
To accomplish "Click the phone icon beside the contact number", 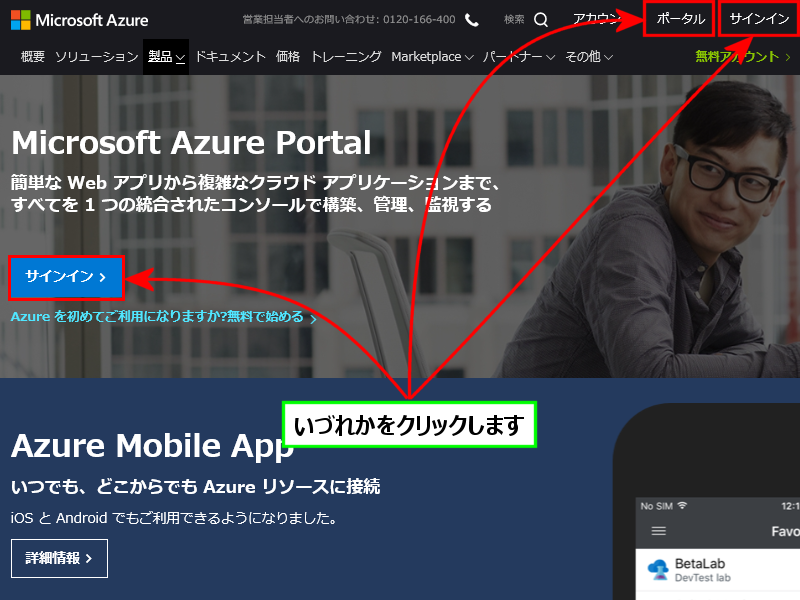I will coord(472,20).
